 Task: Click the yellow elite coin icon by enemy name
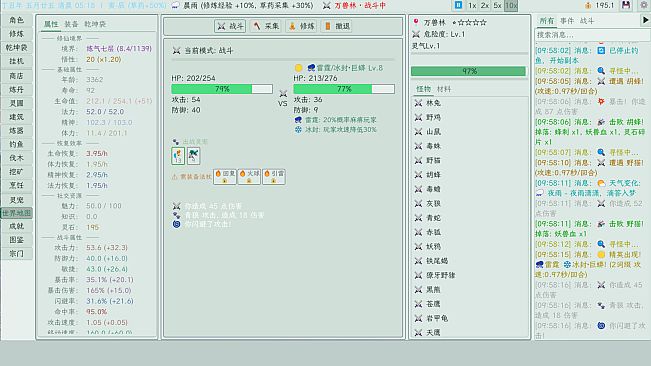[299, 68]
